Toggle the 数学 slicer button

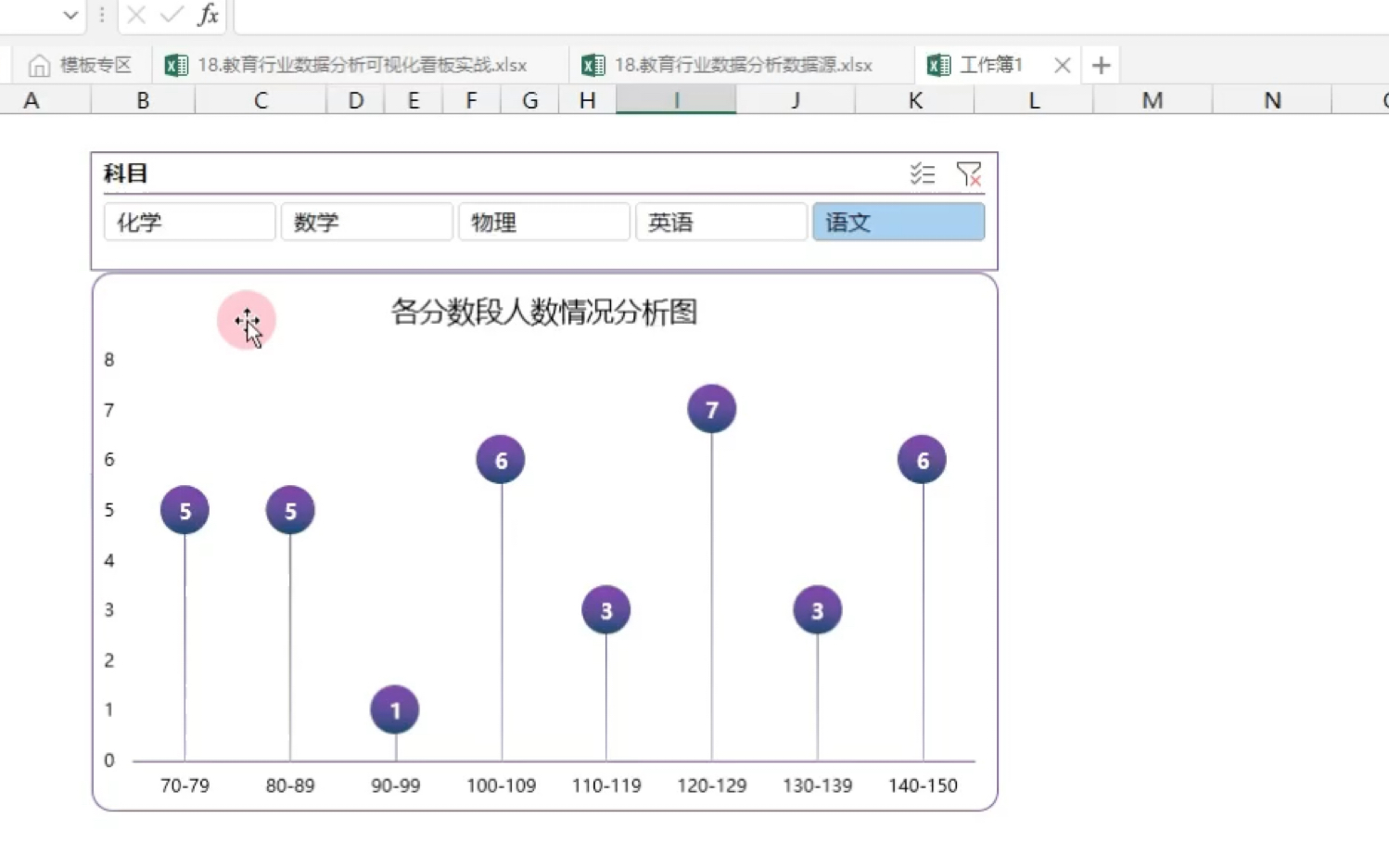pos(366,222)
